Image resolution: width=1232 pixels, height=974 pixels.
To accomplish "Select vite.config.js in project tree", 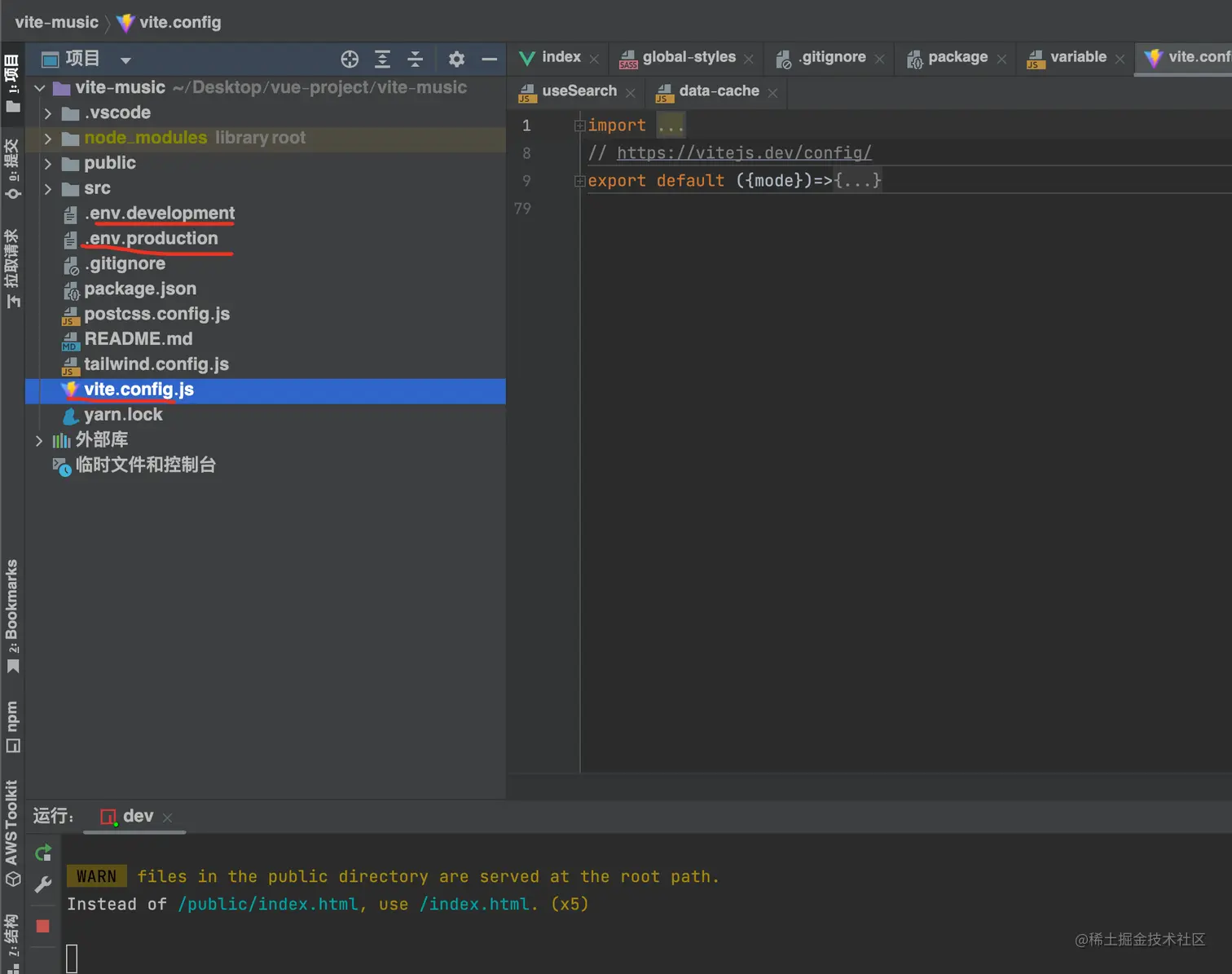I will pos(139,390).
